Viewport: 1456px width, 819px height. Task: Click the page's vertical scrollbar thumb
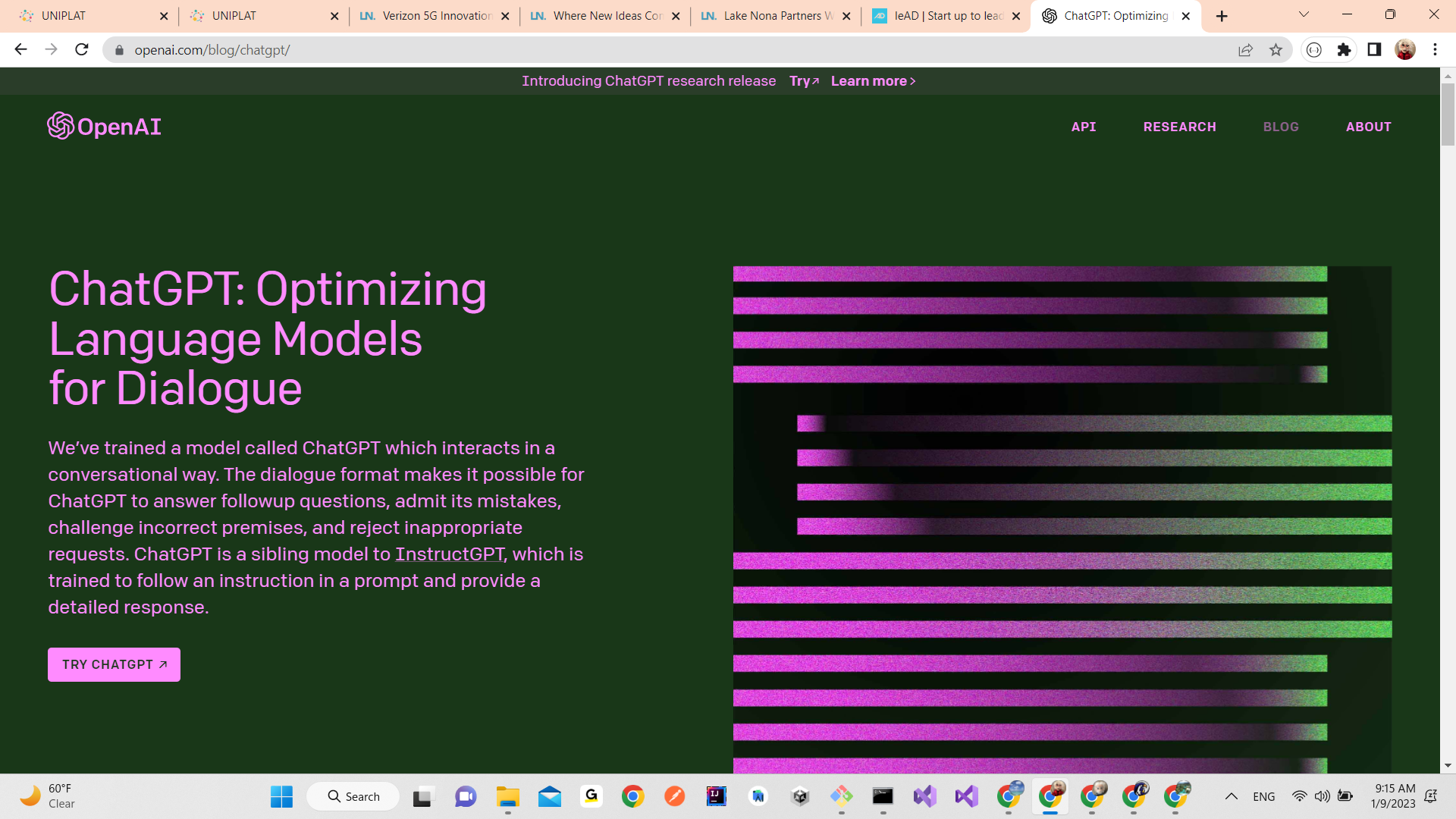(x=1448, y=114)
